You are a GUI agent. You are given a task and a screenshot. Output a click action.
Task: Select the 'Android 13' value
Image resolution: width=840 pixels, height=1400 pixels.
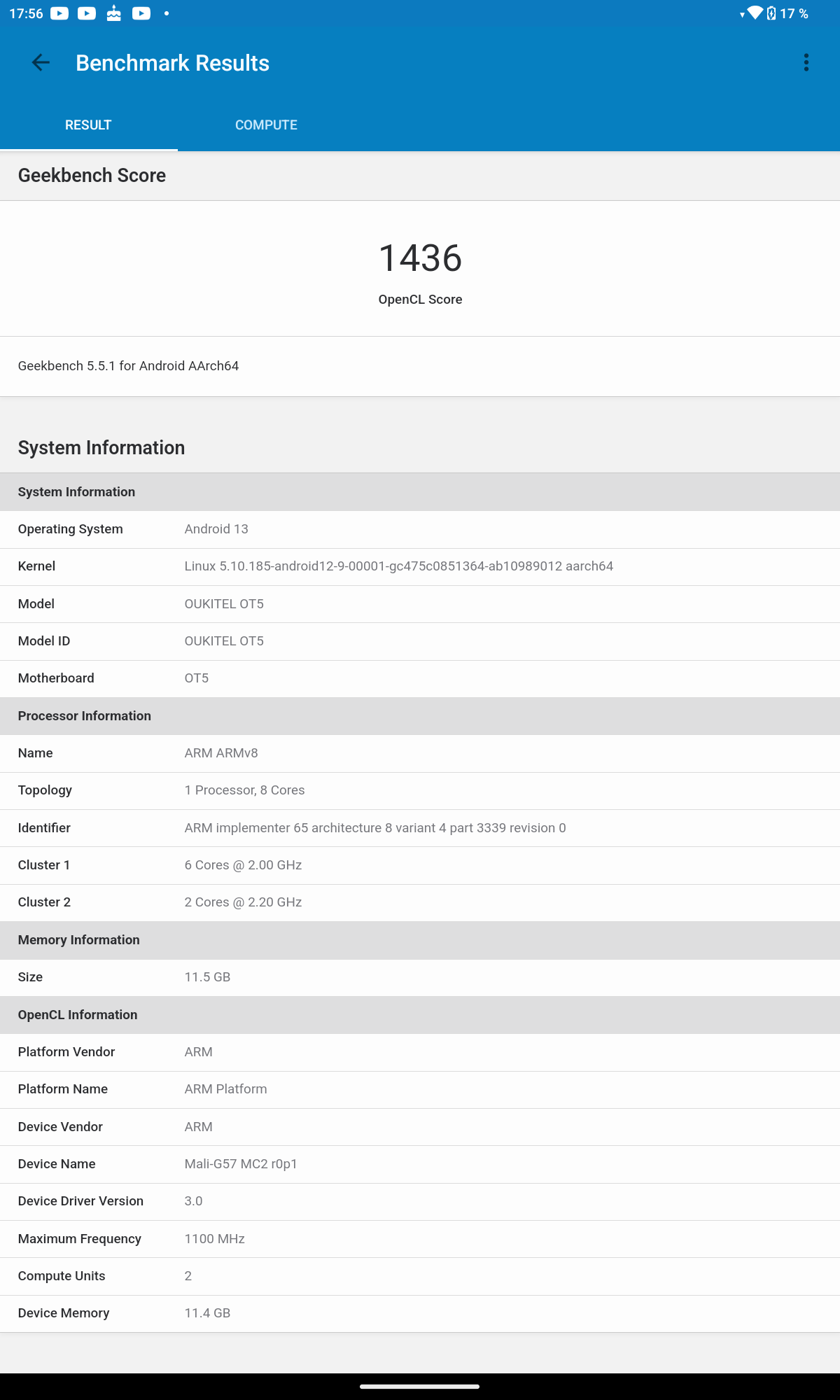click(x=216, y=529)
